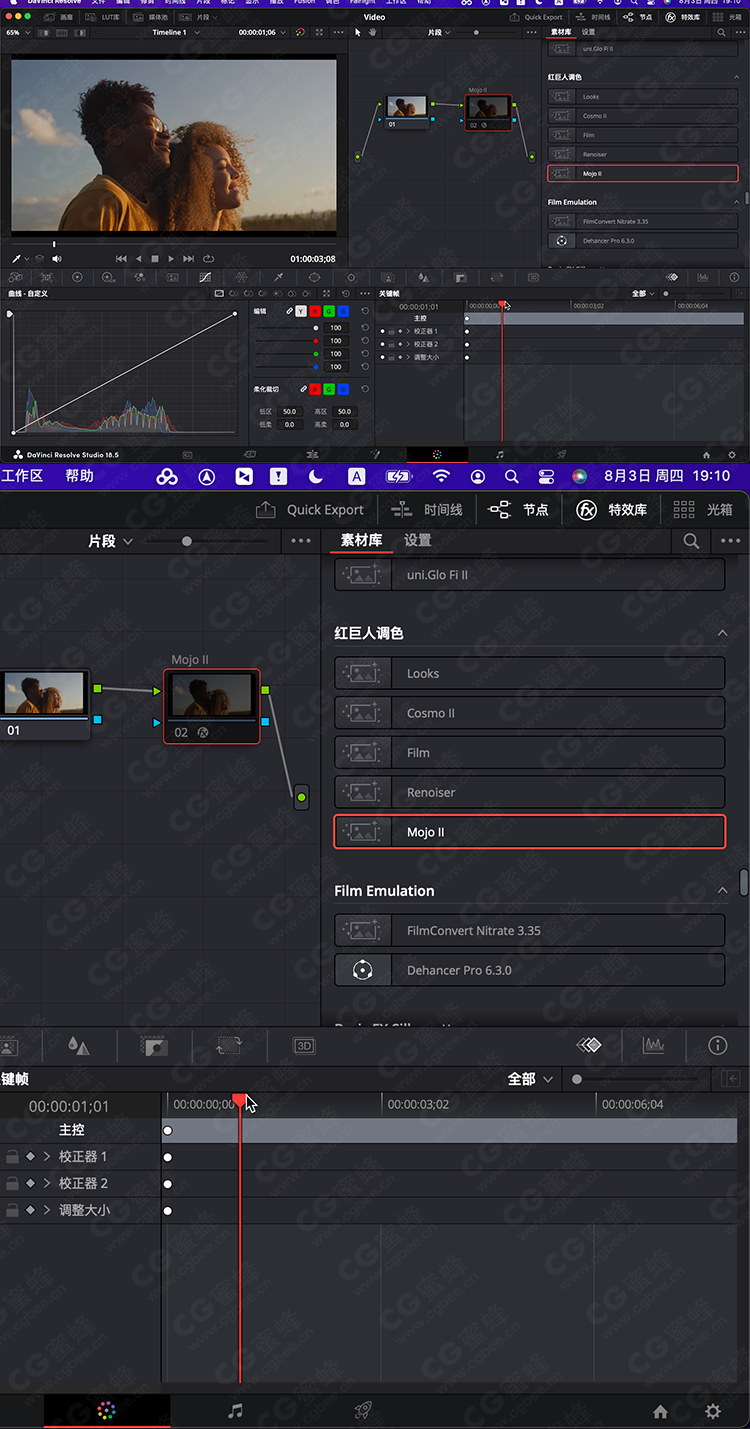Open the Qualifier eyedropper palette in small overview
The width and height of the screenshot is (750, 1429).
coord(279,277)
